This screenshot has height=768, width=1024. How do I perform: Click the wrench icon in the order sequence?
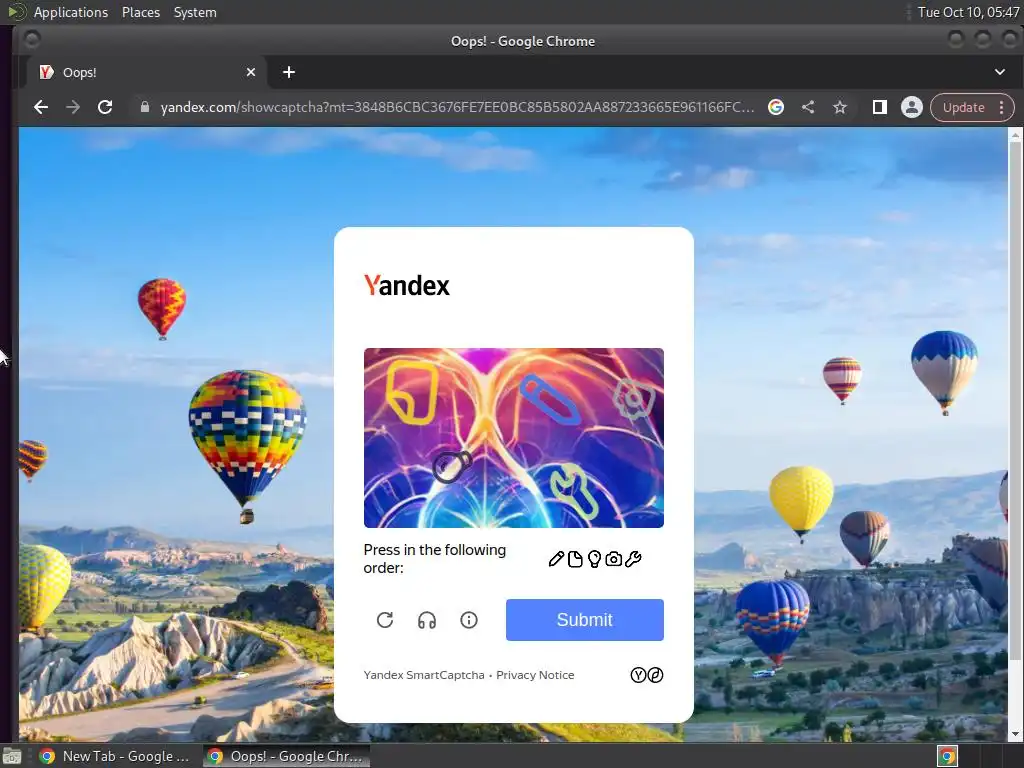633,559
